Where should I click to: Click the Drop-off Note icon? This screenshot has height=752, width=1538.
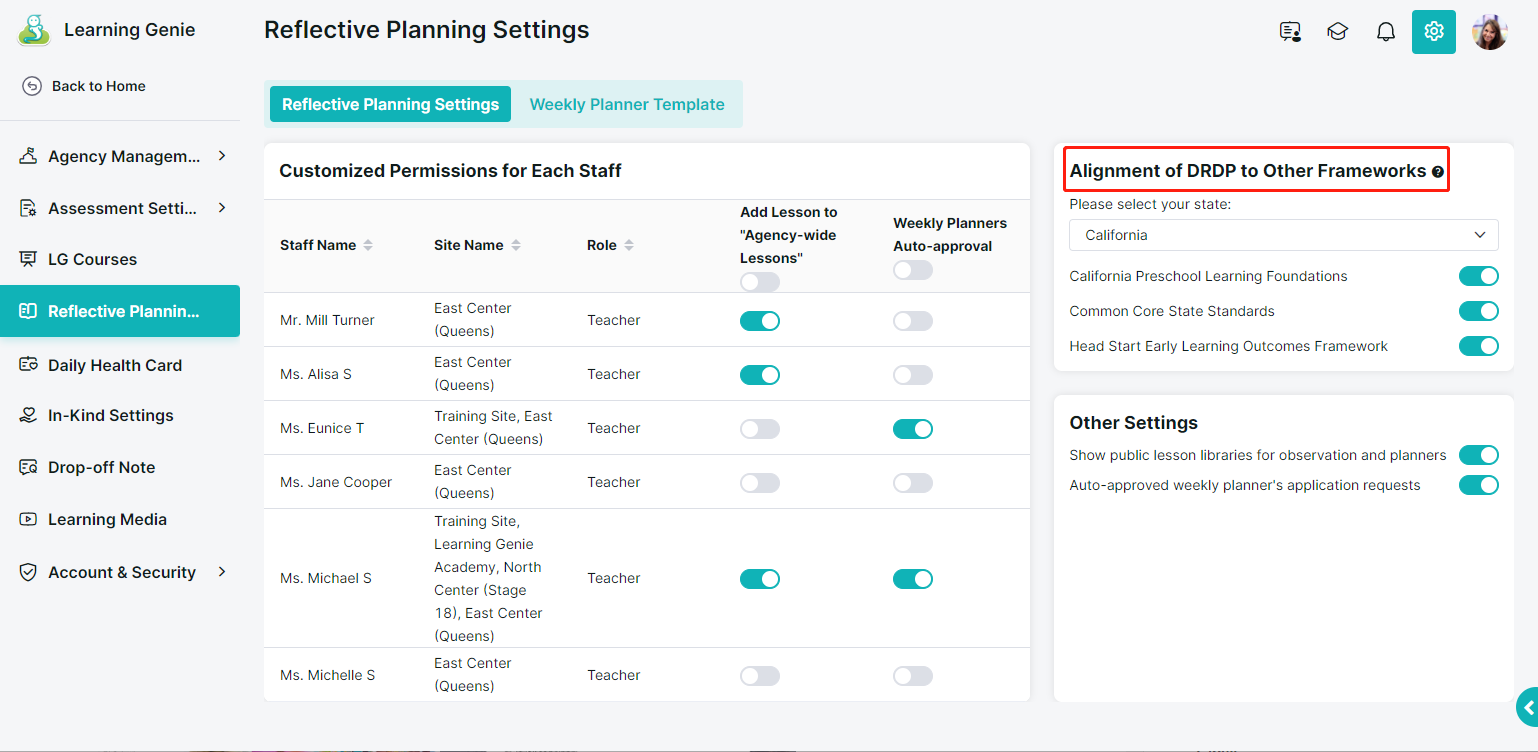29,467
